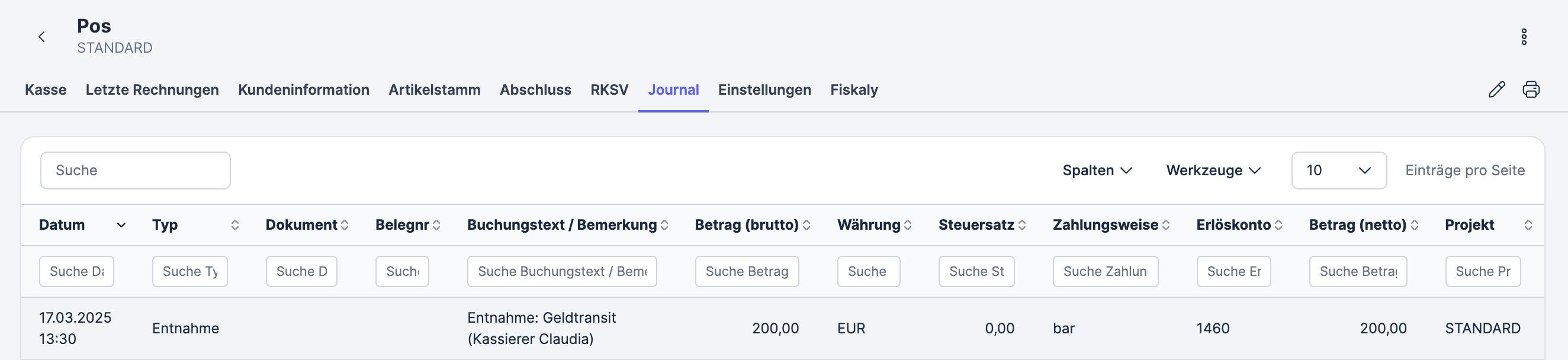This screenshot has width=1568, height=360.
Task: Sort by the Belegnr column arrows
Action: click(436, 226)
